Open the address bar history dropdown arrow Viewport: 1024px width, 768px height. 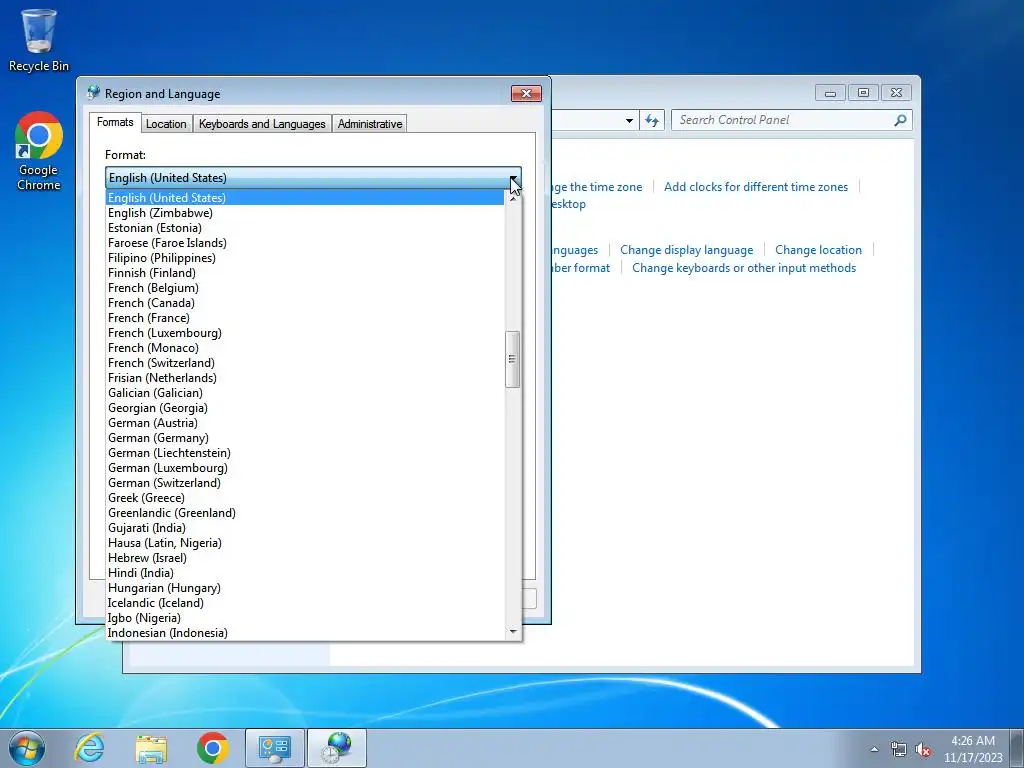tap(629, 120)
